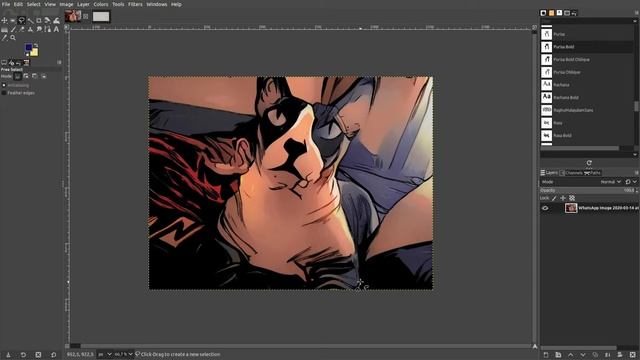Select the Unified Transform tool
Viewport: 640px width, 360px height.
pyautogui.click(x=47, y=20)
